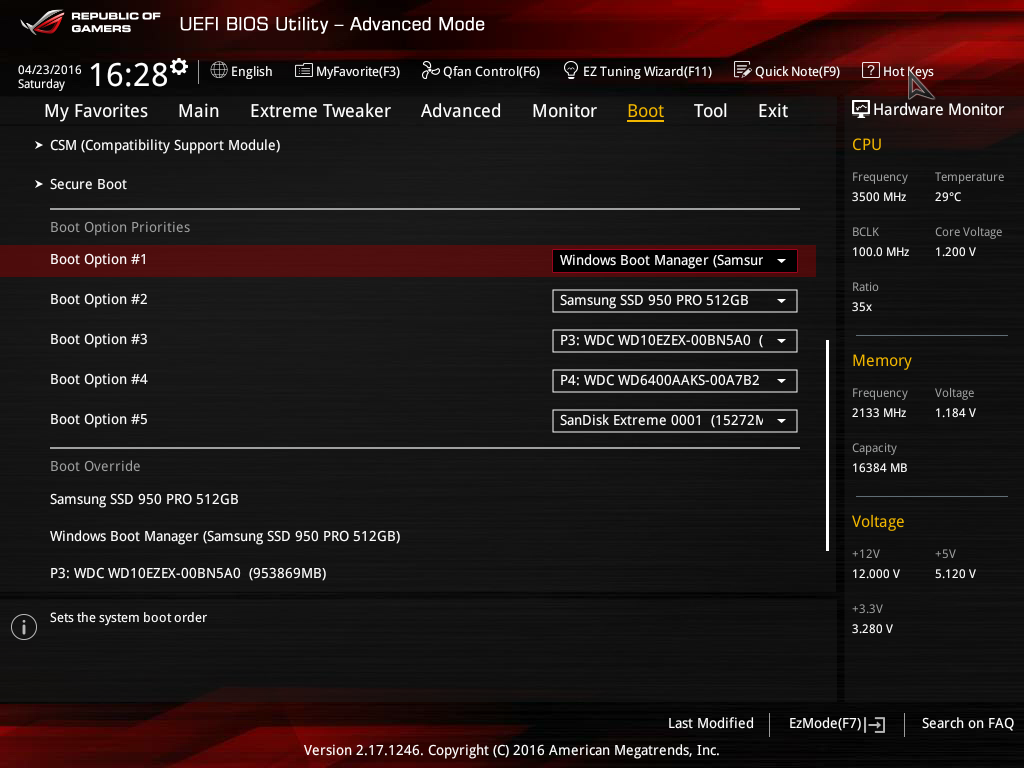Click memory capacity value 16384 MB

[x=879, y=468]
